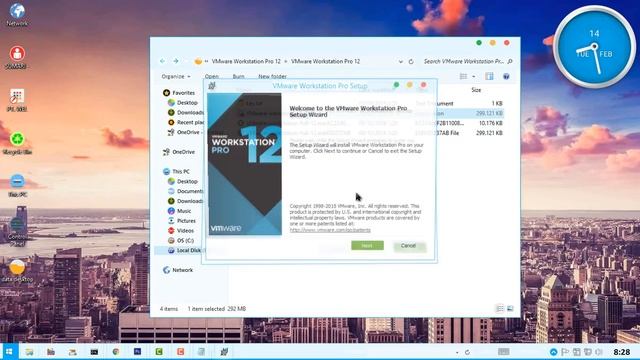640x360 pixels.
Task: Go back in File Explorer
Action: [x=162, y=61]
